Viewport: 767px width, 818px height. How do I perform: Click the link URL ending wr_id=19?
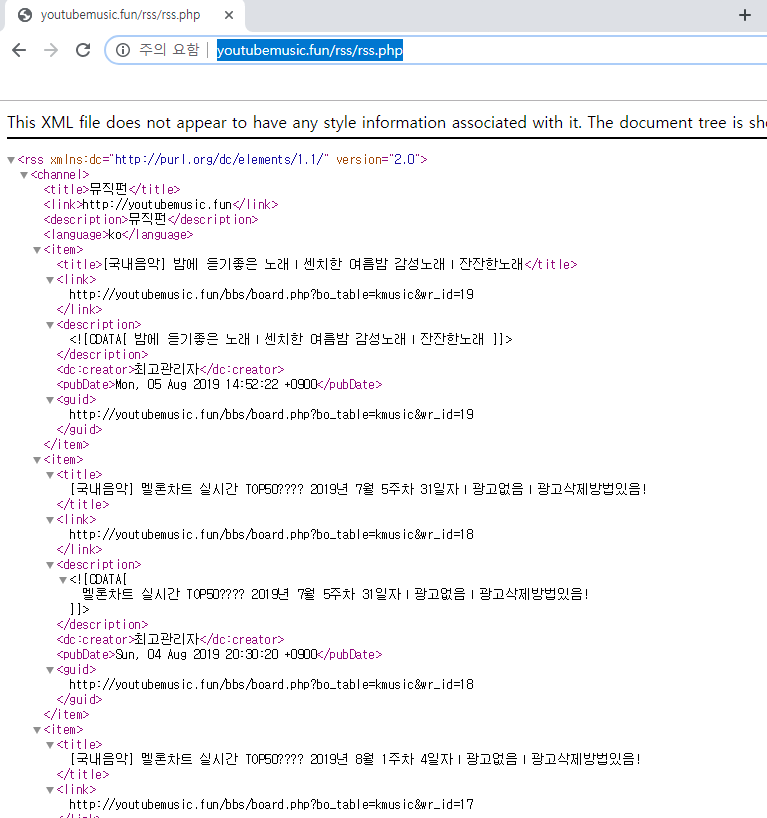[x=271, y=295]
